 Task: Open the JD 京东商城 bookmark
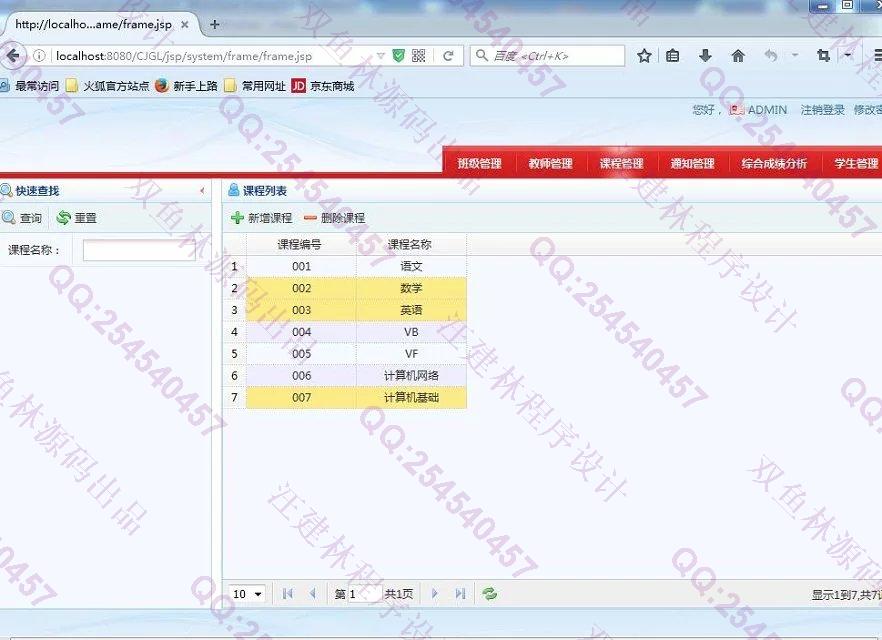(323, 86)
